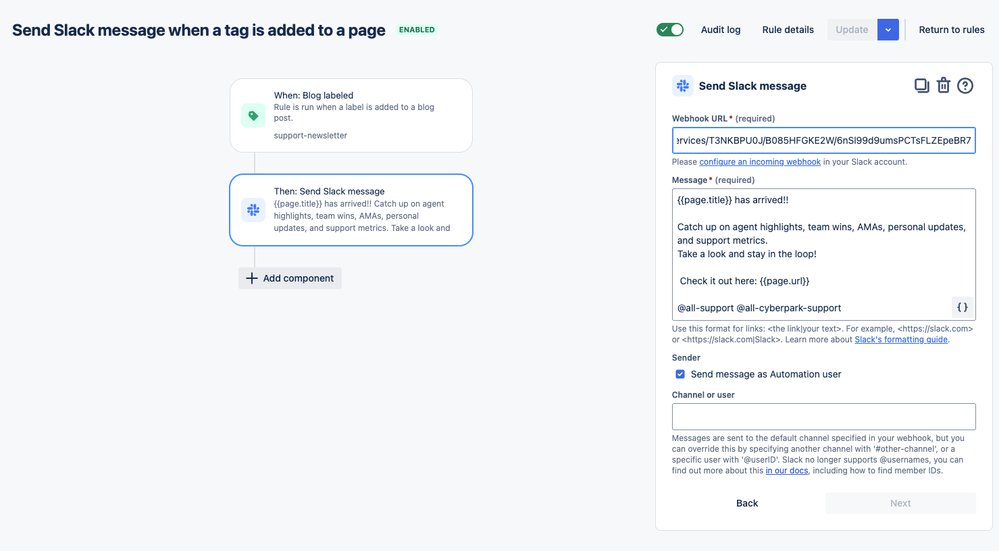The image size is (999, 551).
Task: Focus the Webhook URL field
Action: 823,140
